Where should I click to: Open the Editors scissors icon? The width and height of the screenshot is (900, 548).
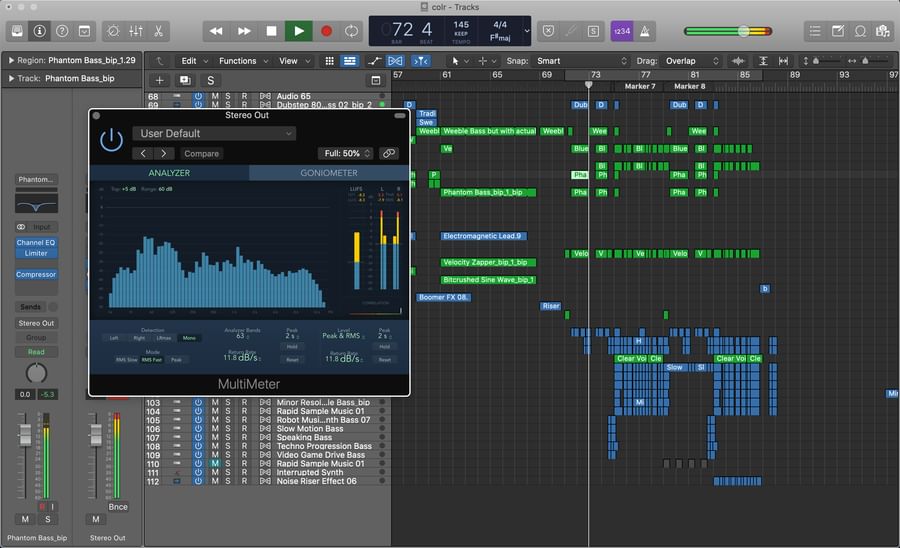click(158, 31)
